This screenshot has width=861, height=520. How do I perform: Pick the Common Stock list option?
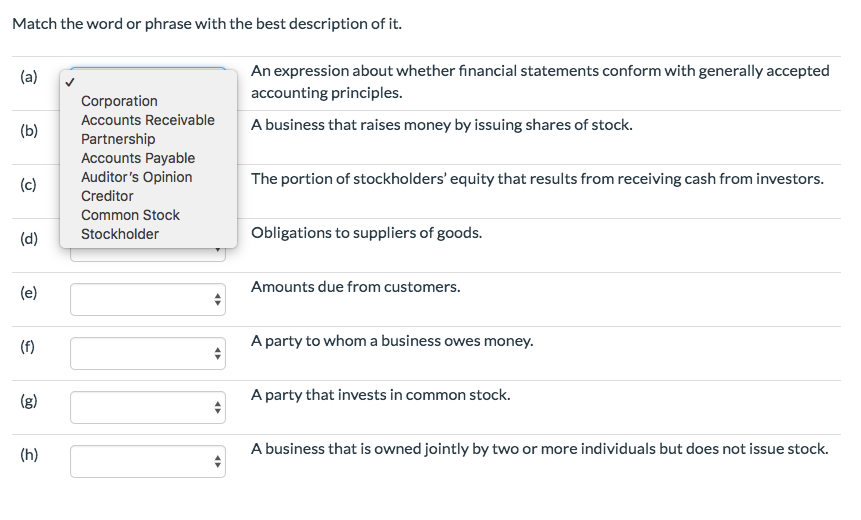point(130,215)
